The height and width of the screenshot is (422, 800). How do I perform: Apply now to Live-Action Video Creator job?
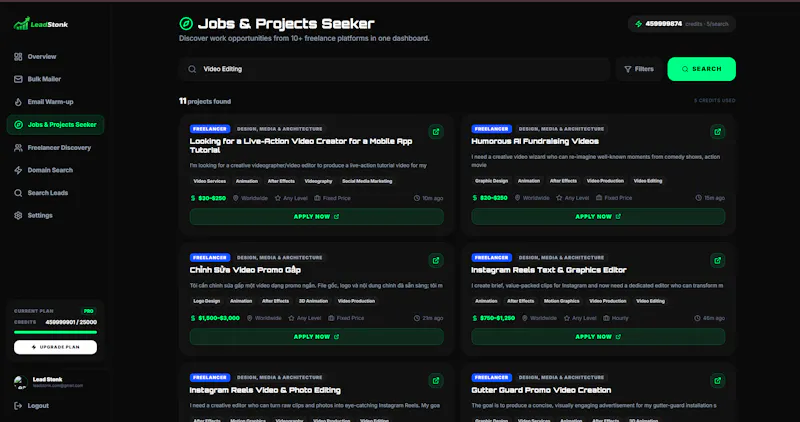[x=316, y=216]
